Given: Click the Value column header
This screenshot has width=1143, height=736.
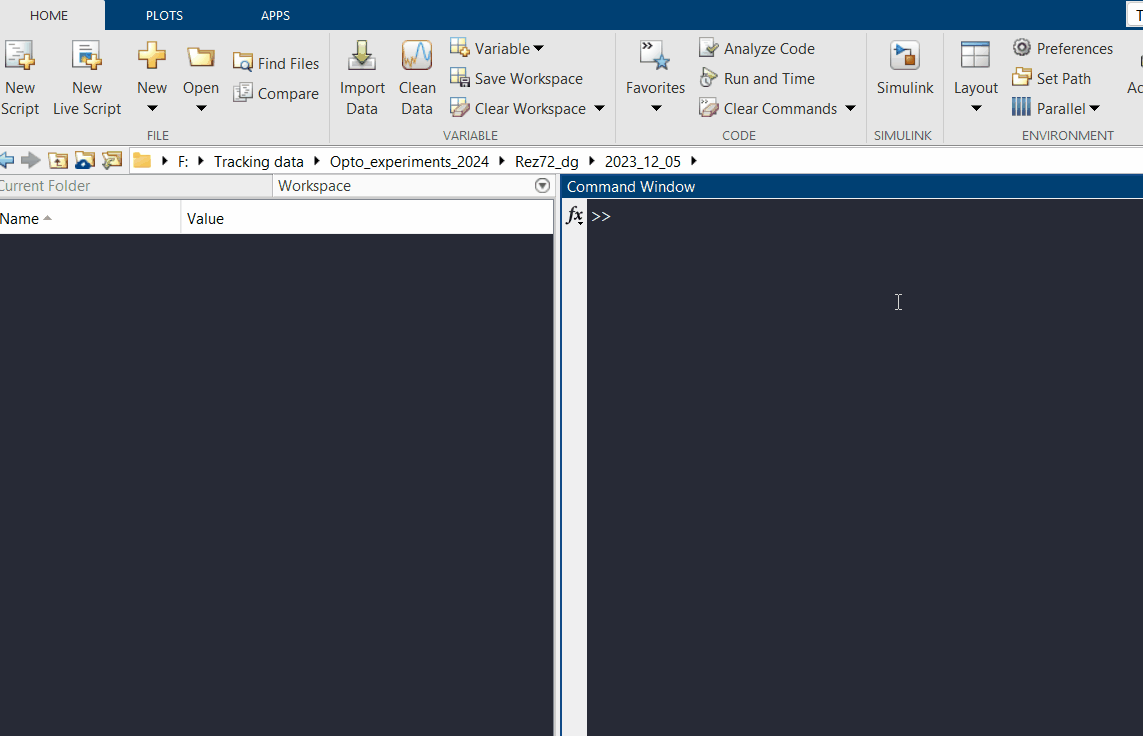Looking at the screenshot, I should click(x=367, y=219).
